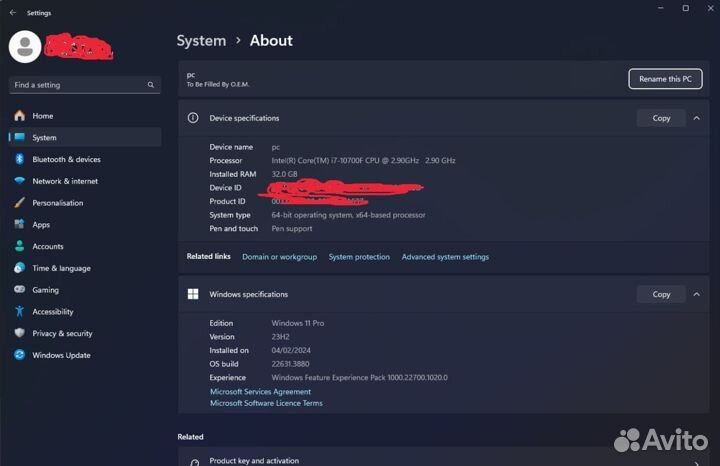Click Rename this PC button
The height and width of the screenshot is (466, 720).
click(665, 79)
